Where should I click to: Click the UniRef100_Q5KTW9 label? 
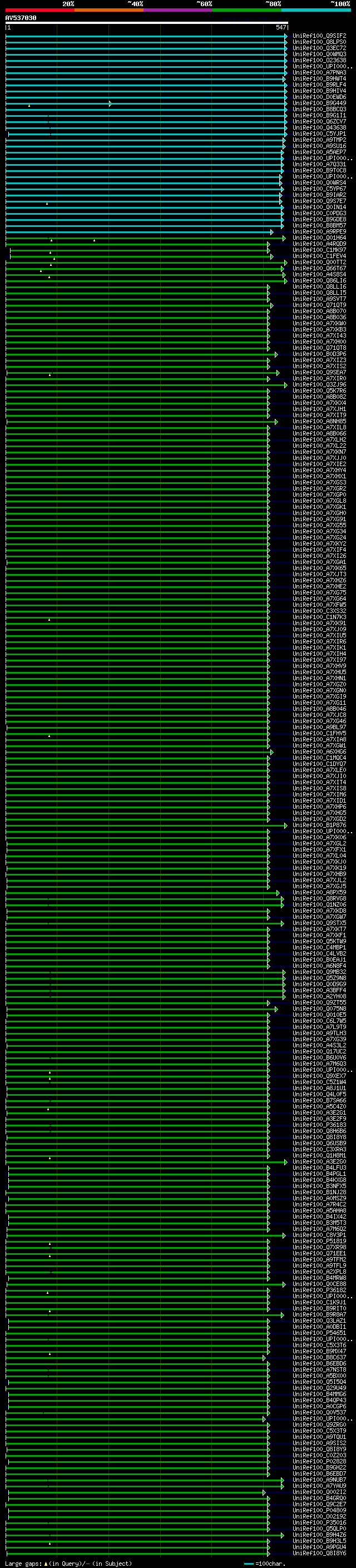(319, 941)
